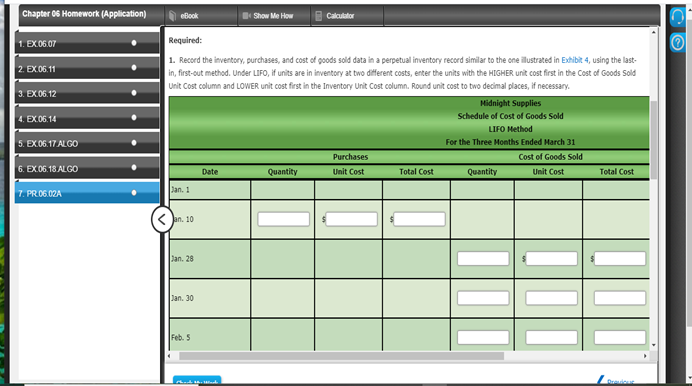
Task: Click Jan. 28 COGS Unit Cost field
Action: click(552, 259)
